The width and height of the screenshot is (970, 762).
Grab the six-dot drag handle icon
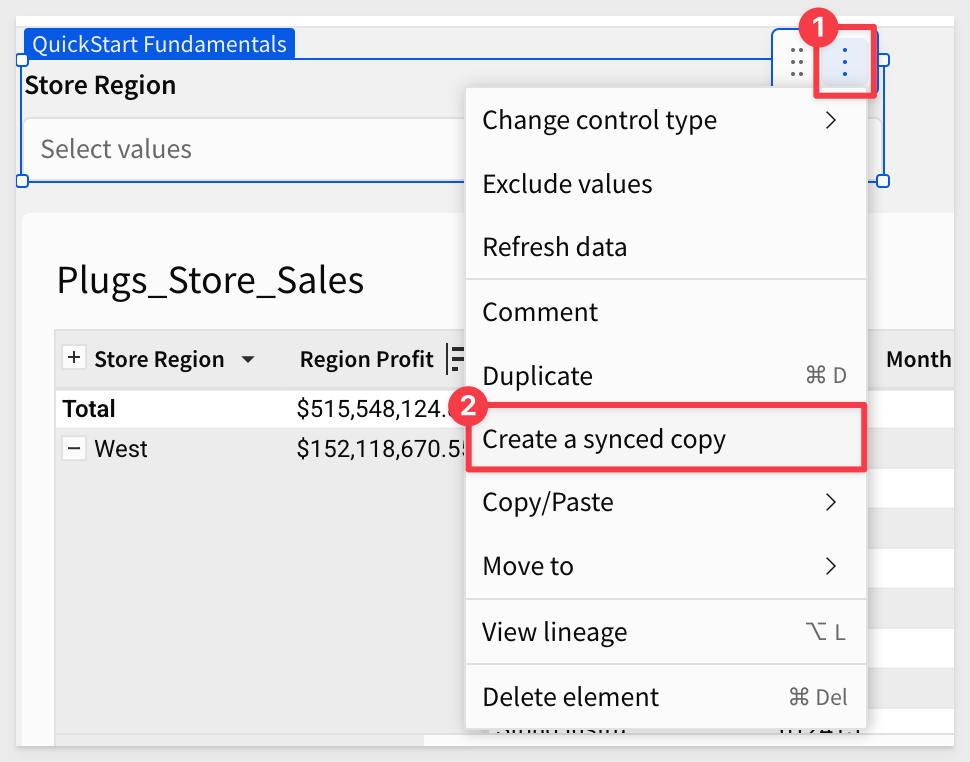point(797,62)
